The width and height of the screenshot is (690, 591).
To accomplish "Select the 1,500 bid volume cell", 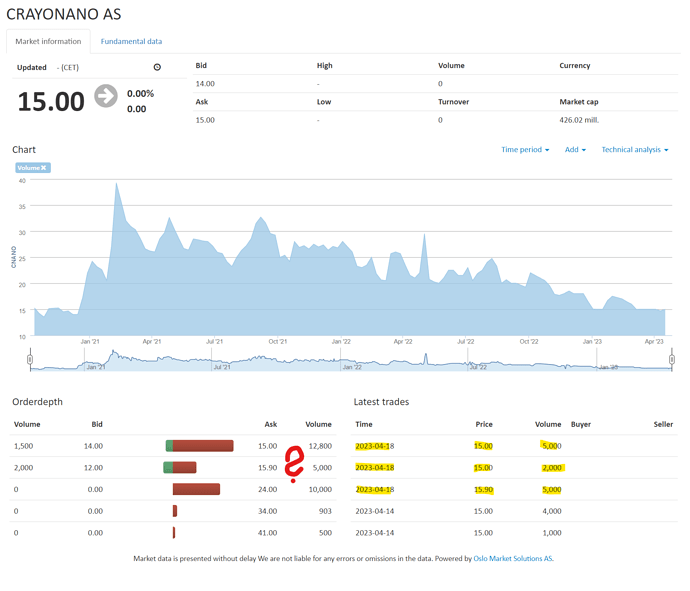I will pyautogui.click(x=23, y=446).
